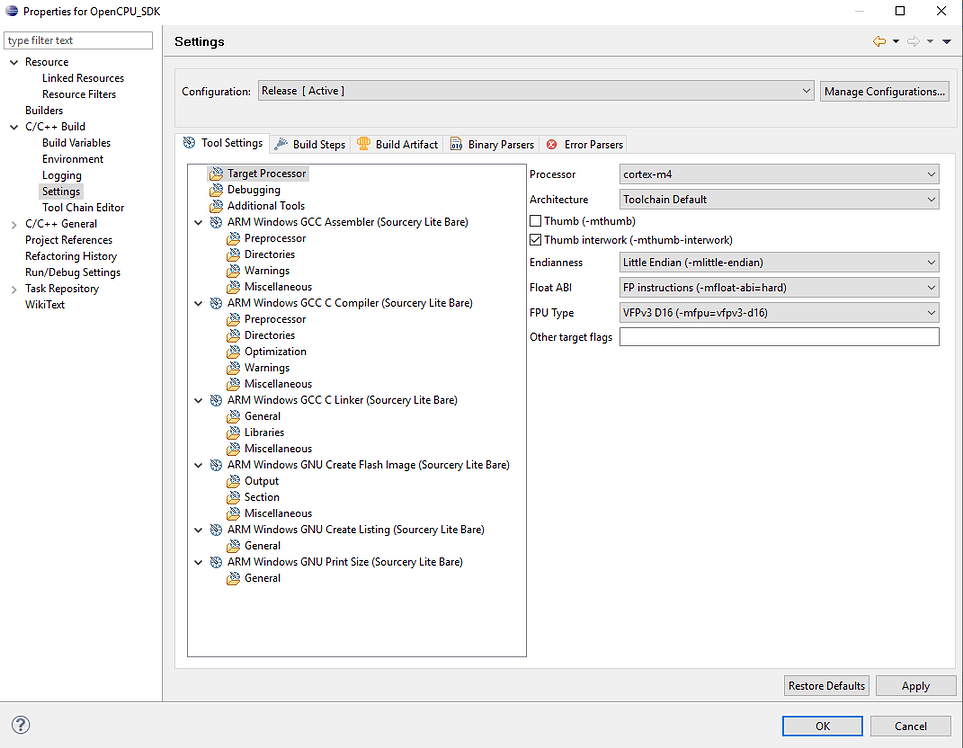Screen dimensions: 963x748
Task: Click the Additional Tools icon in tree
Action: [216, 206]
